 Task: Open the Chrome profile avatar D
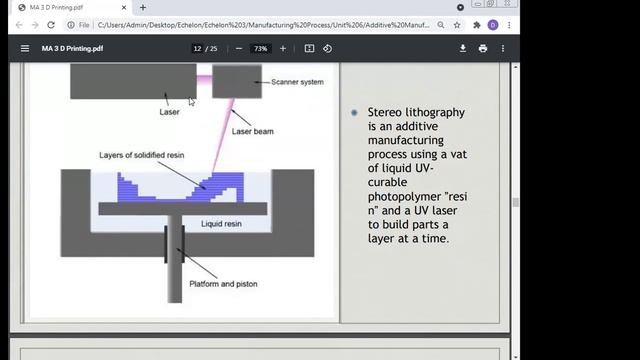coord(493,25)
